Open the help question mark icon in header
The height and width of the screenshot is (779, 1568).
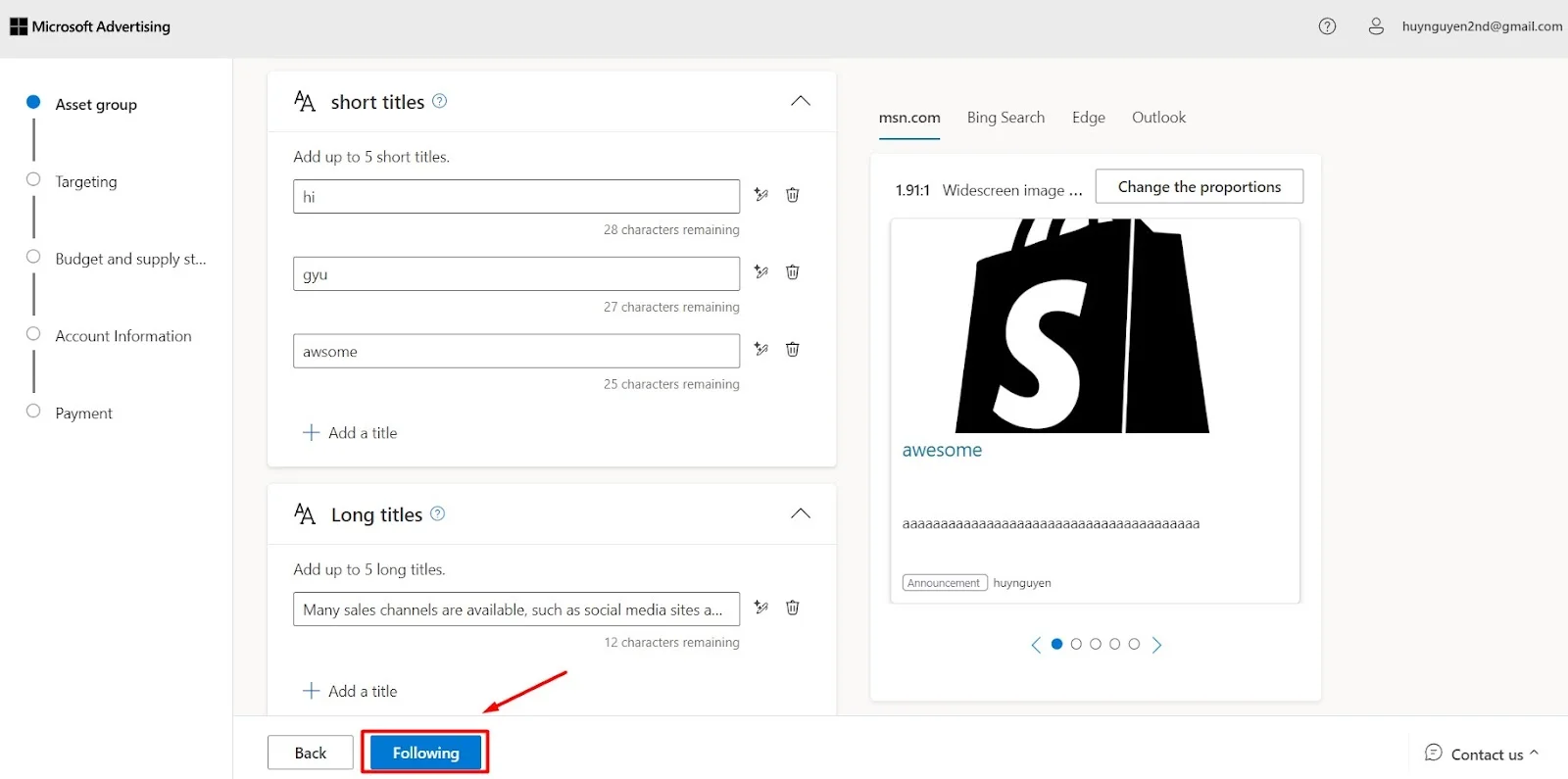point(1327,26)
